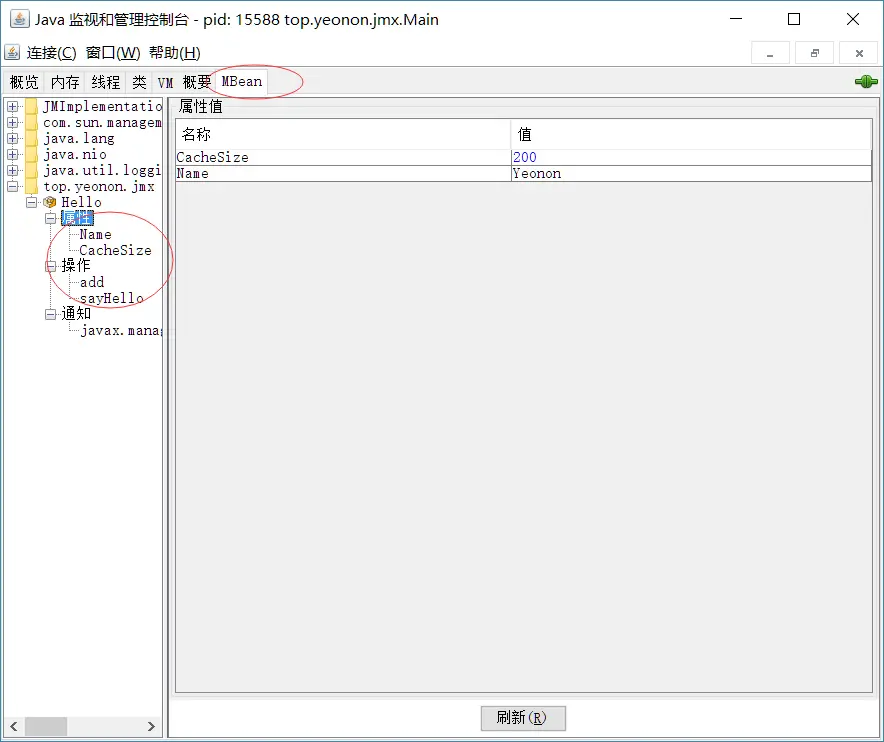Click the CacheSize name cell in table
The height and width of the screenshot is (742, 884).
click(343, 157)
